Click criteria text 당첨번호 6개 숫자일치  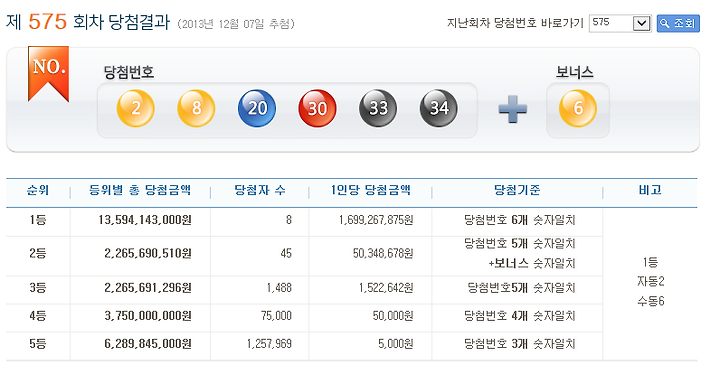pos(519,220)
